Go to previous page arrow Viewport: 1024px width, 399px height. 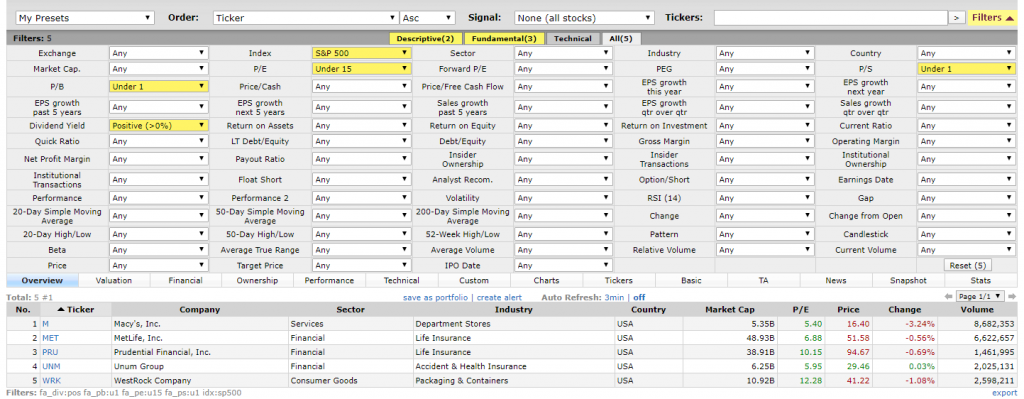click(949, 297)
